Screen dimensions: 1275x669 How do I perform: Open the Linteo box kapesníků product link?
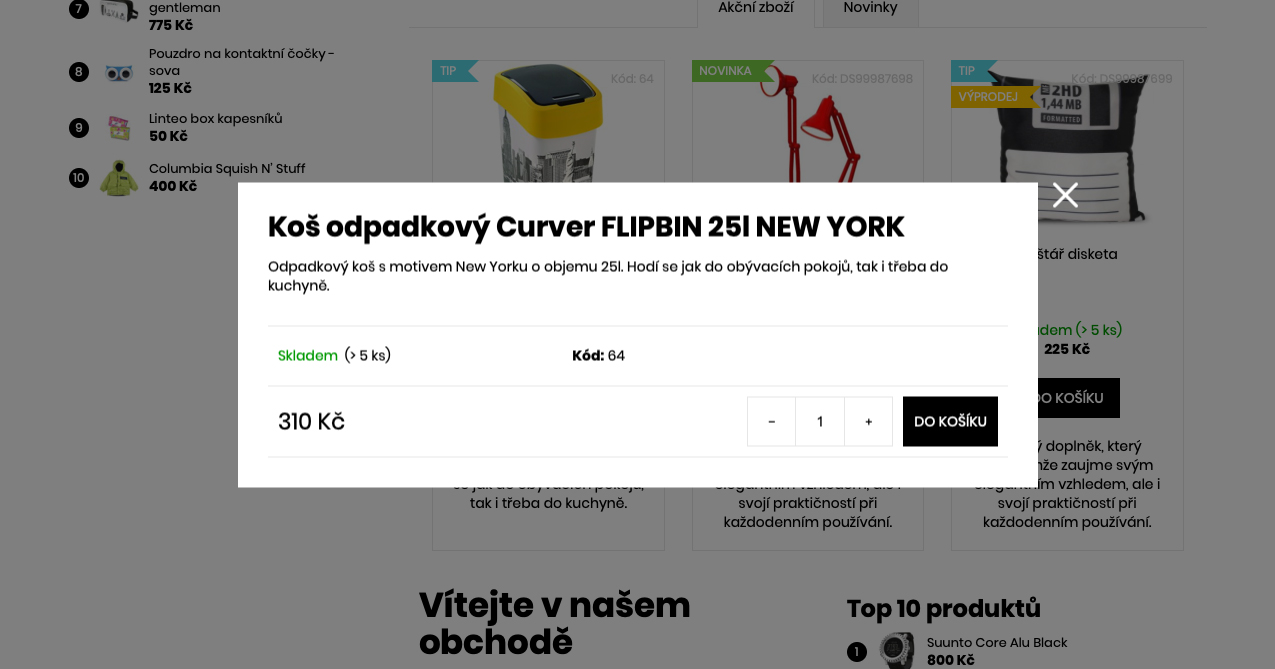point(216,119)
